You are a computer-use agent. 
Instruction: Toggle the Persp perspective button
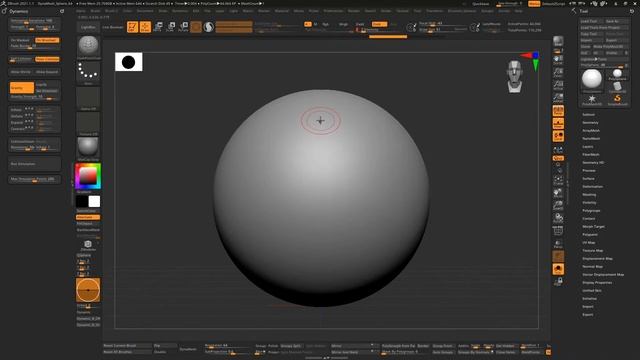(x=558, y=111)
